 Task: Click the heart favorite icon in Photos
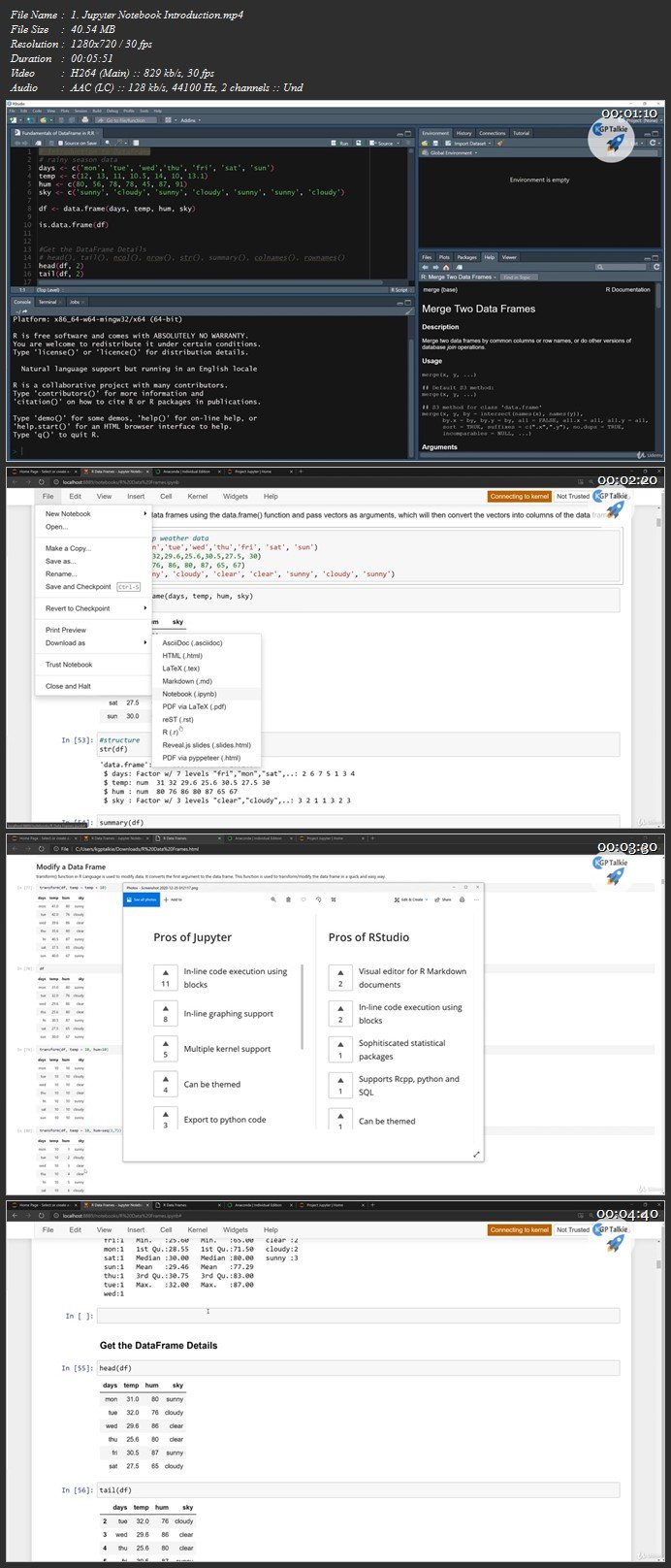[x=304, y=899]
